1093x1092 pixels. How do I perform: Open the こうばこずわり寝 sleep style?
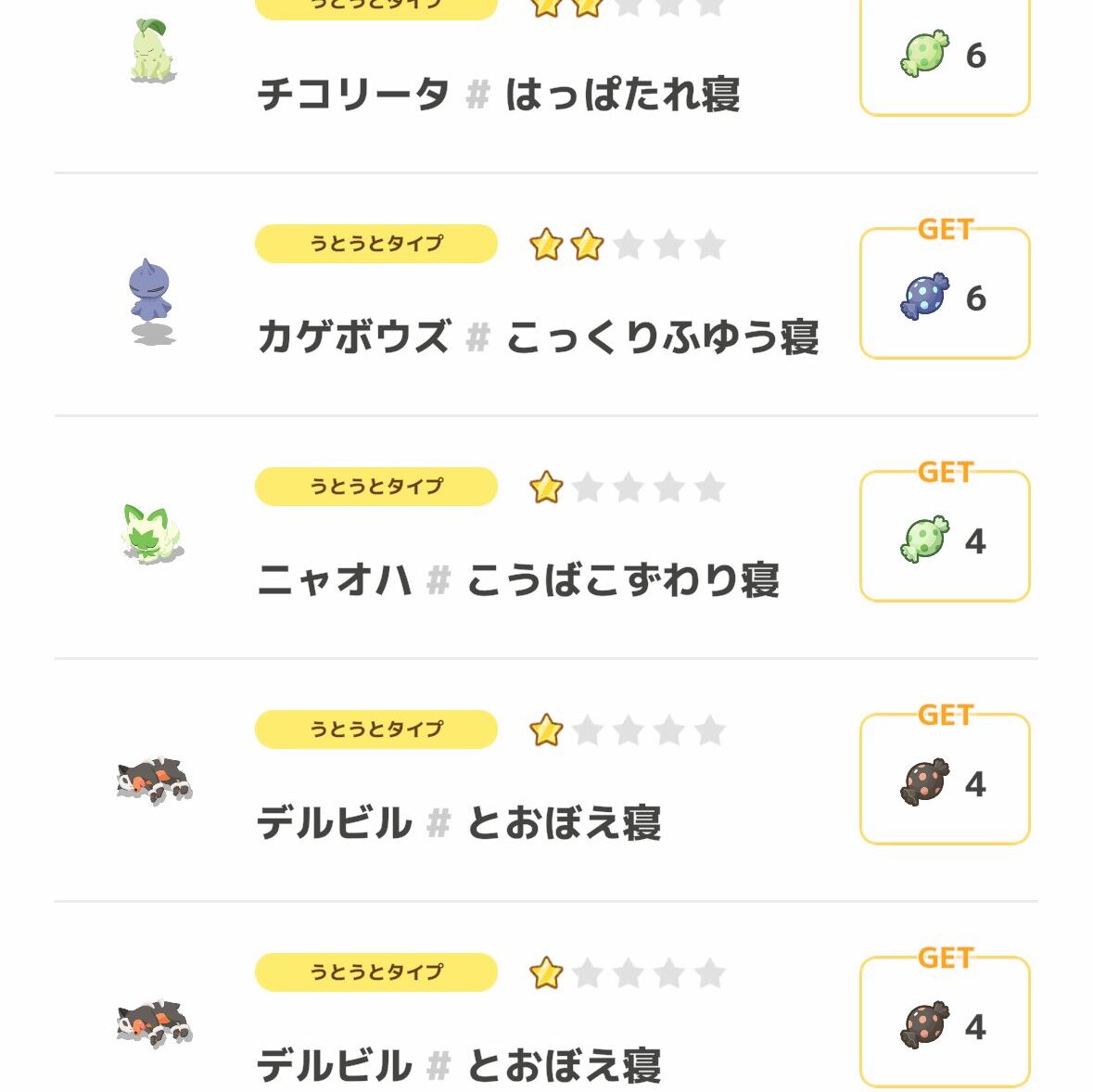[x=622, y=581]
